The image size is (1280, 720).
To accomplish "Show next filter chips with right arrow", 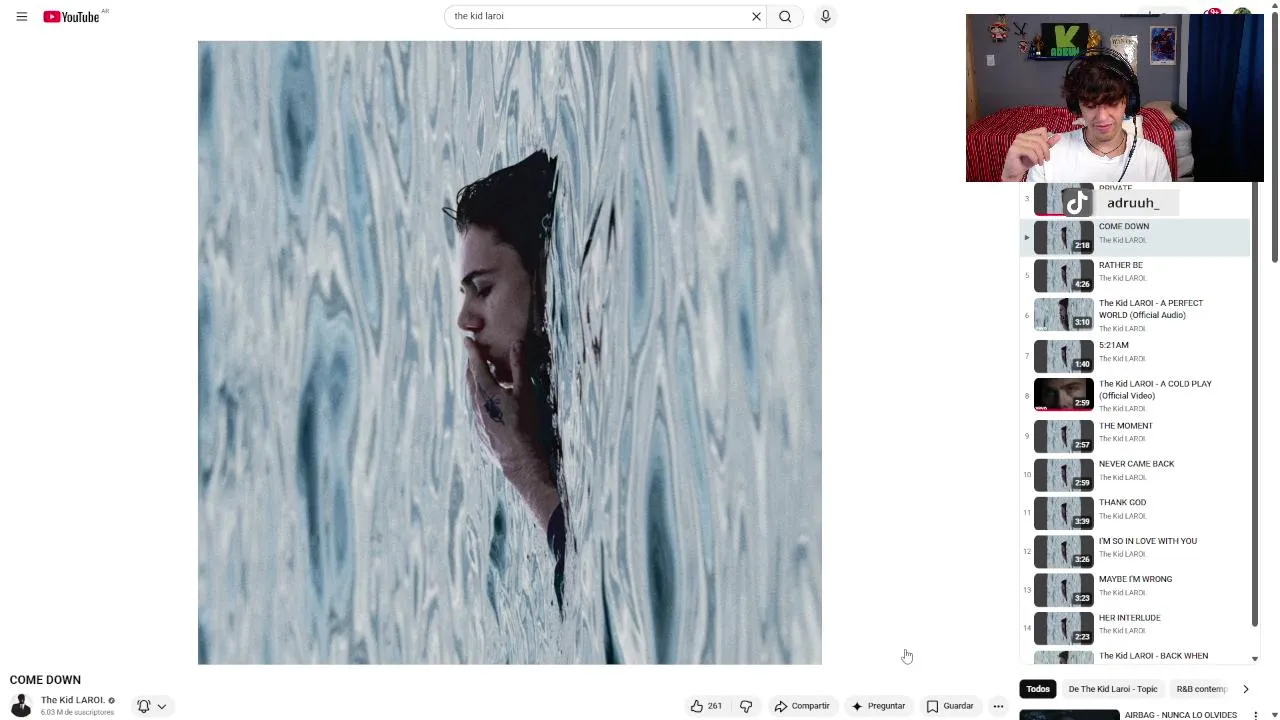I will 1245,689.
